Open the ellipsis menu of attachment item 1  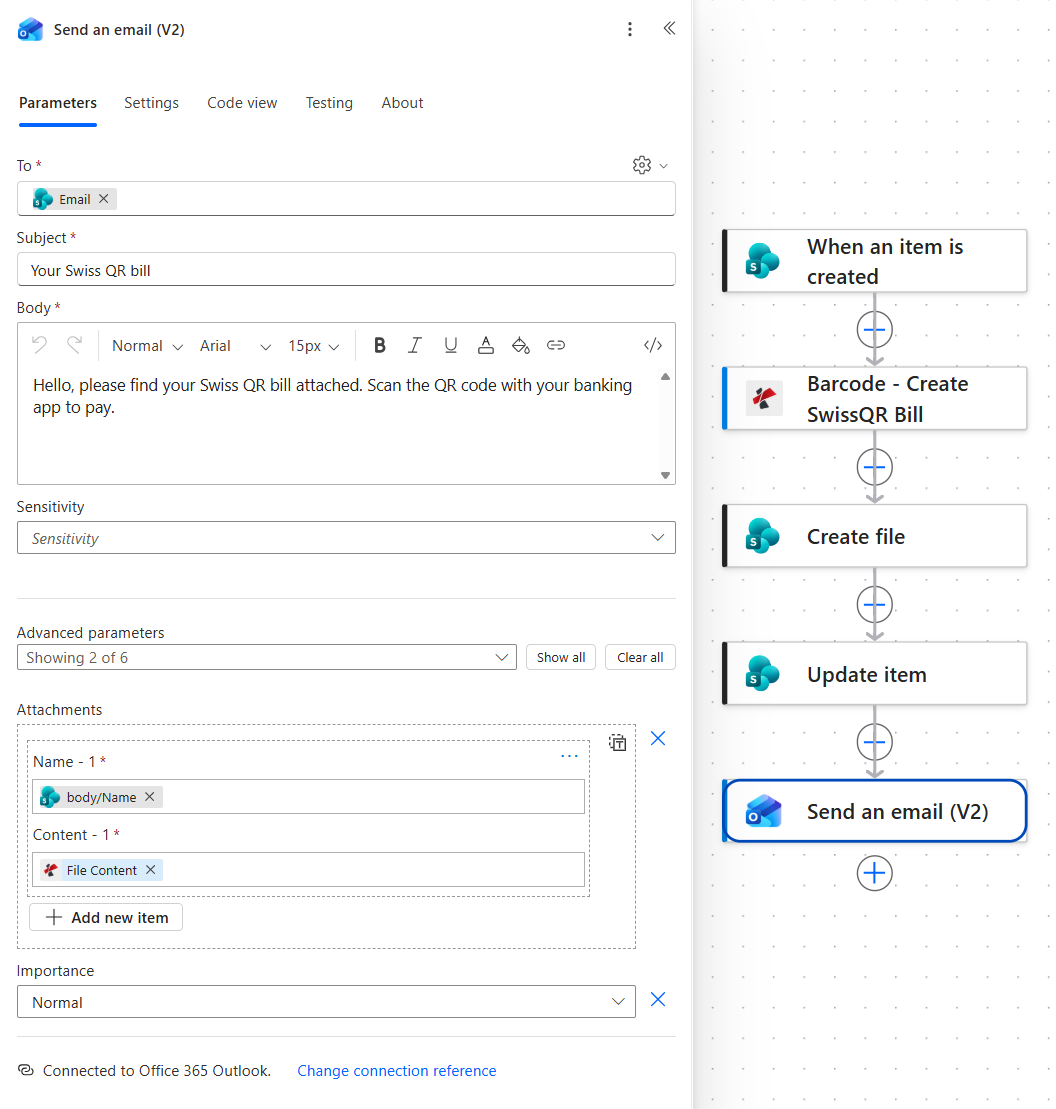pyautogui.click(x=569, y=756)
